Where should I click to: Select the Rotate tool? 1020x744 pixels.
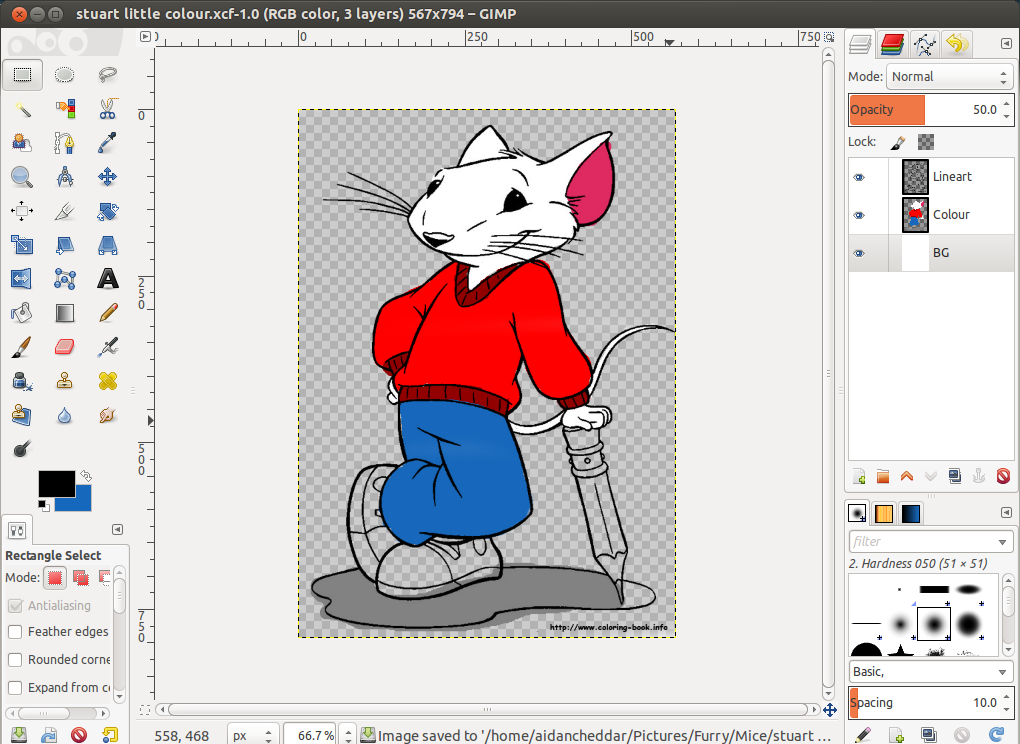pos(107,211)
